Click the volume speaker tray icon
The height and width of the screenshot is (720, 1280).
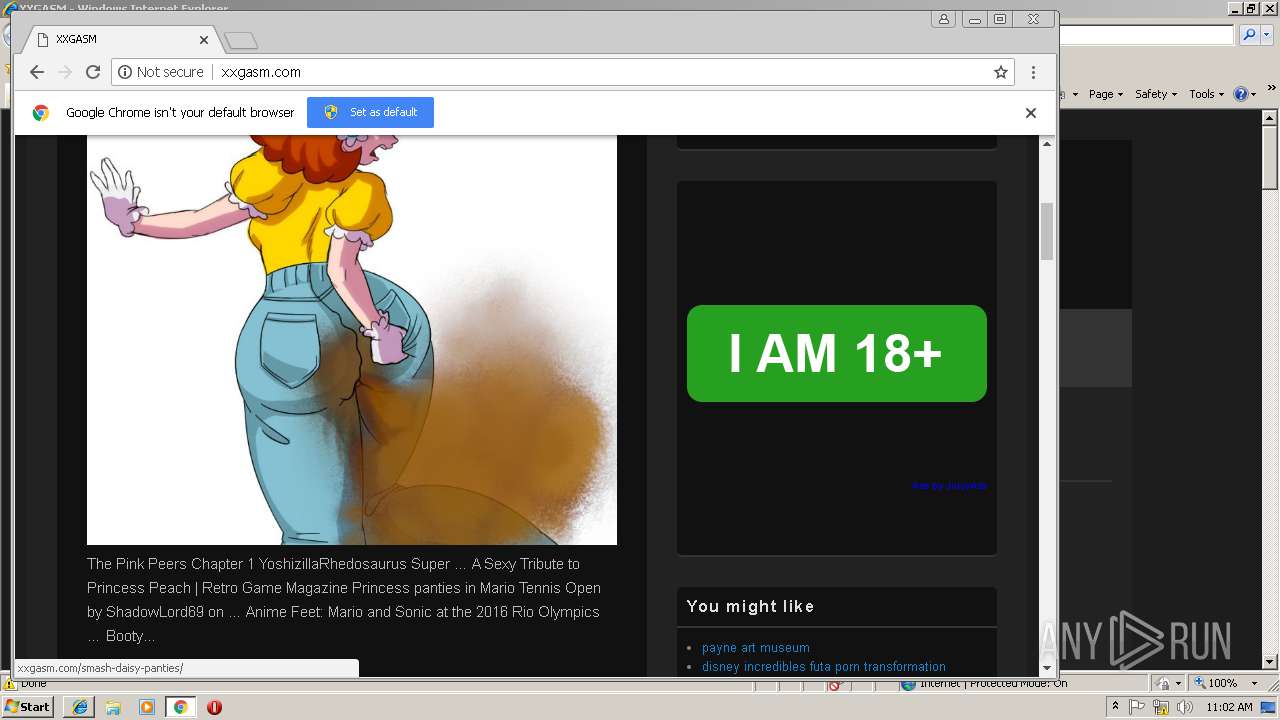click(x=1184, y=707)
